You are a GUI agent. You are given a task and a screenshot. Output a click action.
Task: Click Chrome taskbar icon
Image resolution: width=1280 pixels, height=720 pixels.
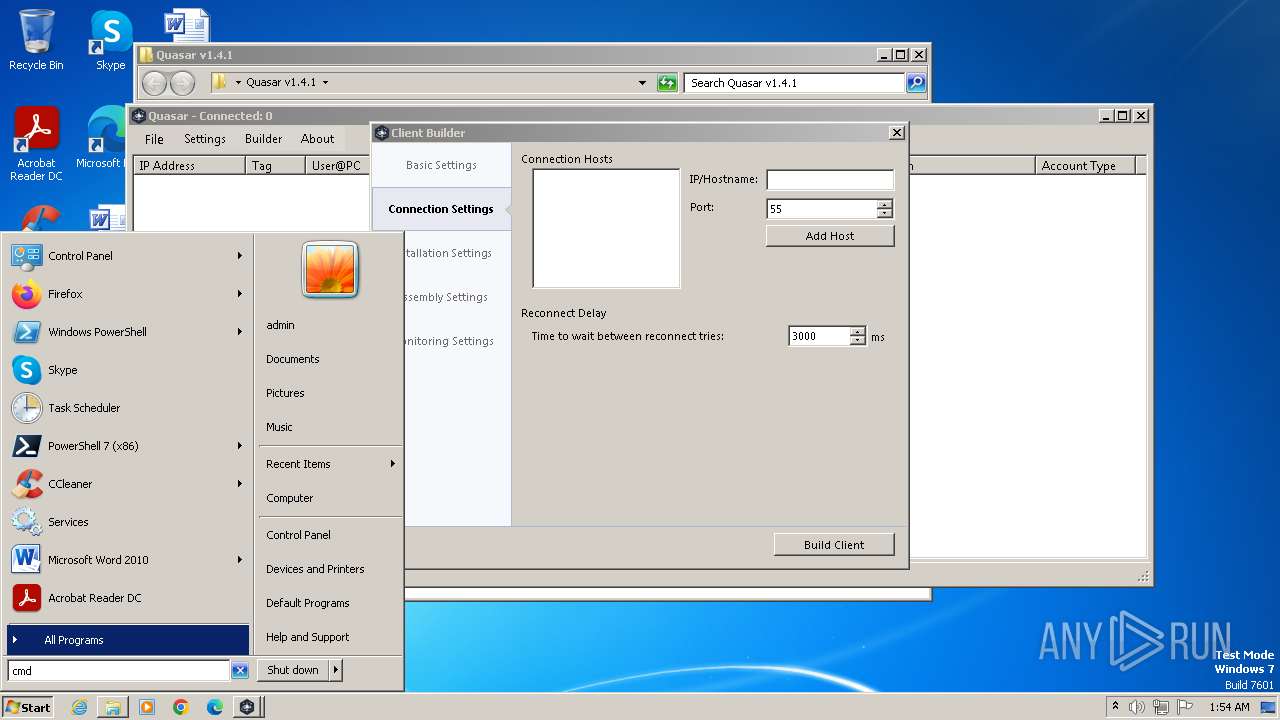click(x=181, y=707)
